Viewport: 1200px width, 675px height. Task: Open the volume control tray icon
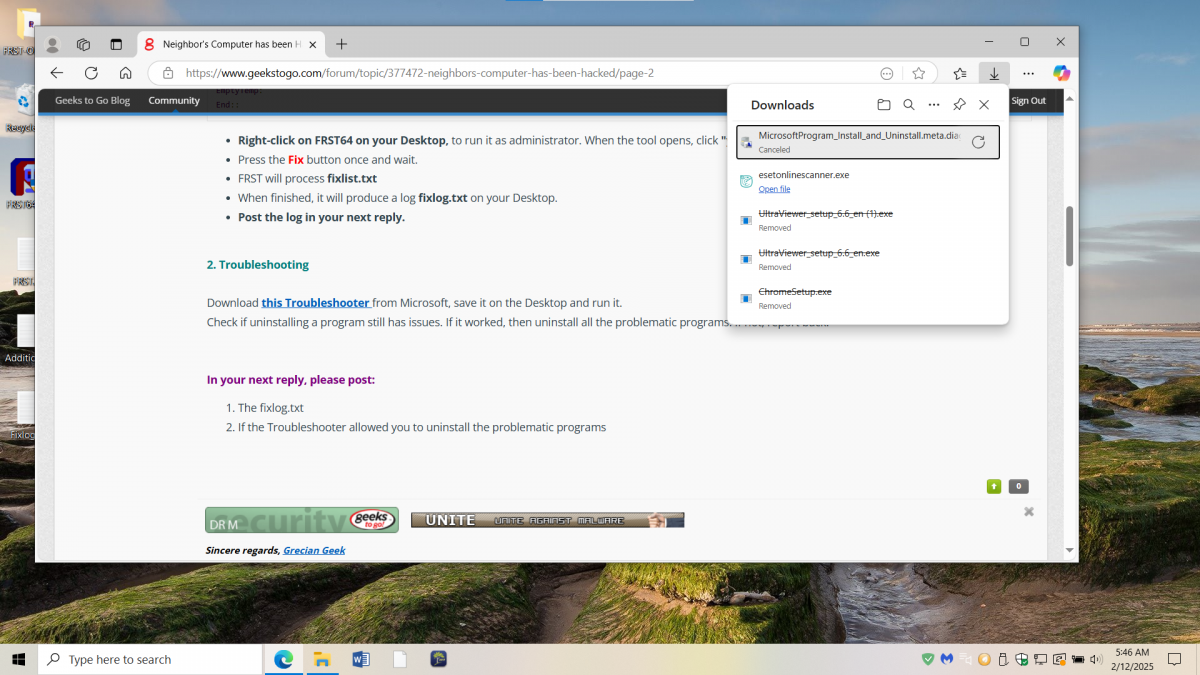point(1096,659)
